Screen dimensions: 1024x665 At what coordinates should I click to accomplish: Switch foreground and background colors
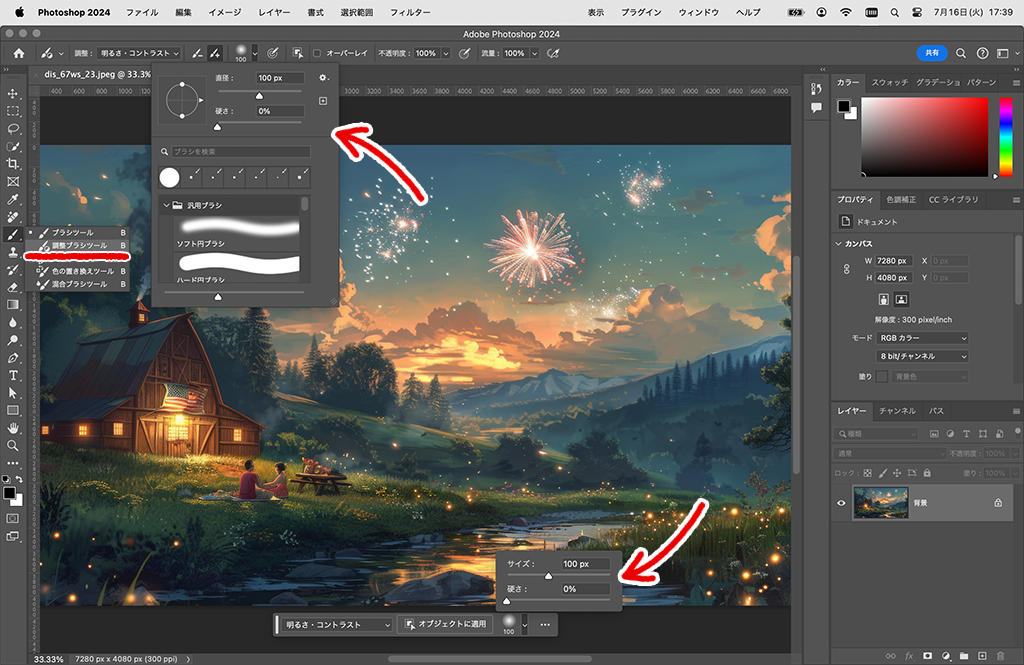click(x=19, y=479)
